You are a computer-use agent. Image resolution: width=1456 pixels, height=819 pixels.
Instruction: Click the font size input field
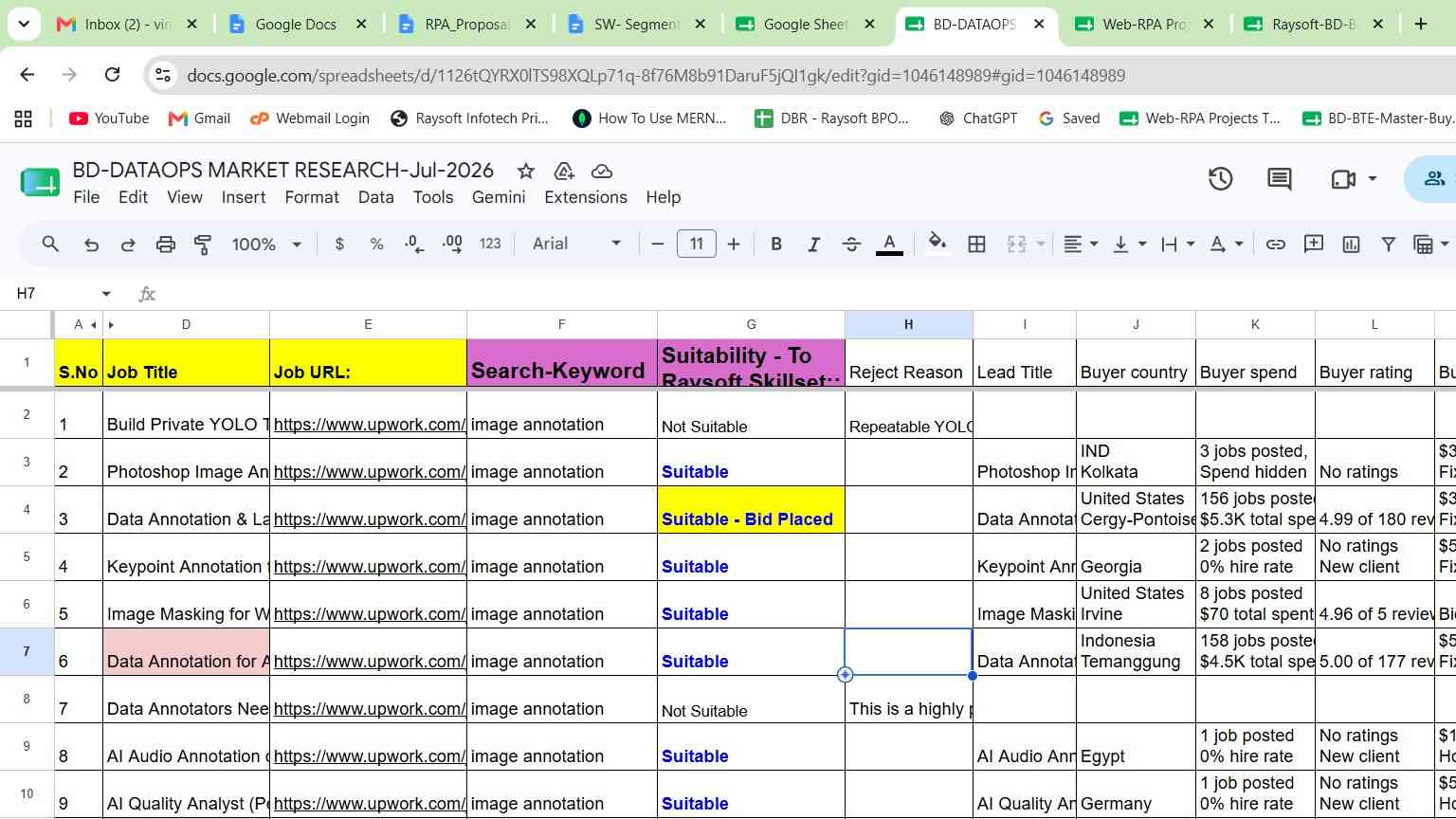pyautogui.click(x=696, y=245)
